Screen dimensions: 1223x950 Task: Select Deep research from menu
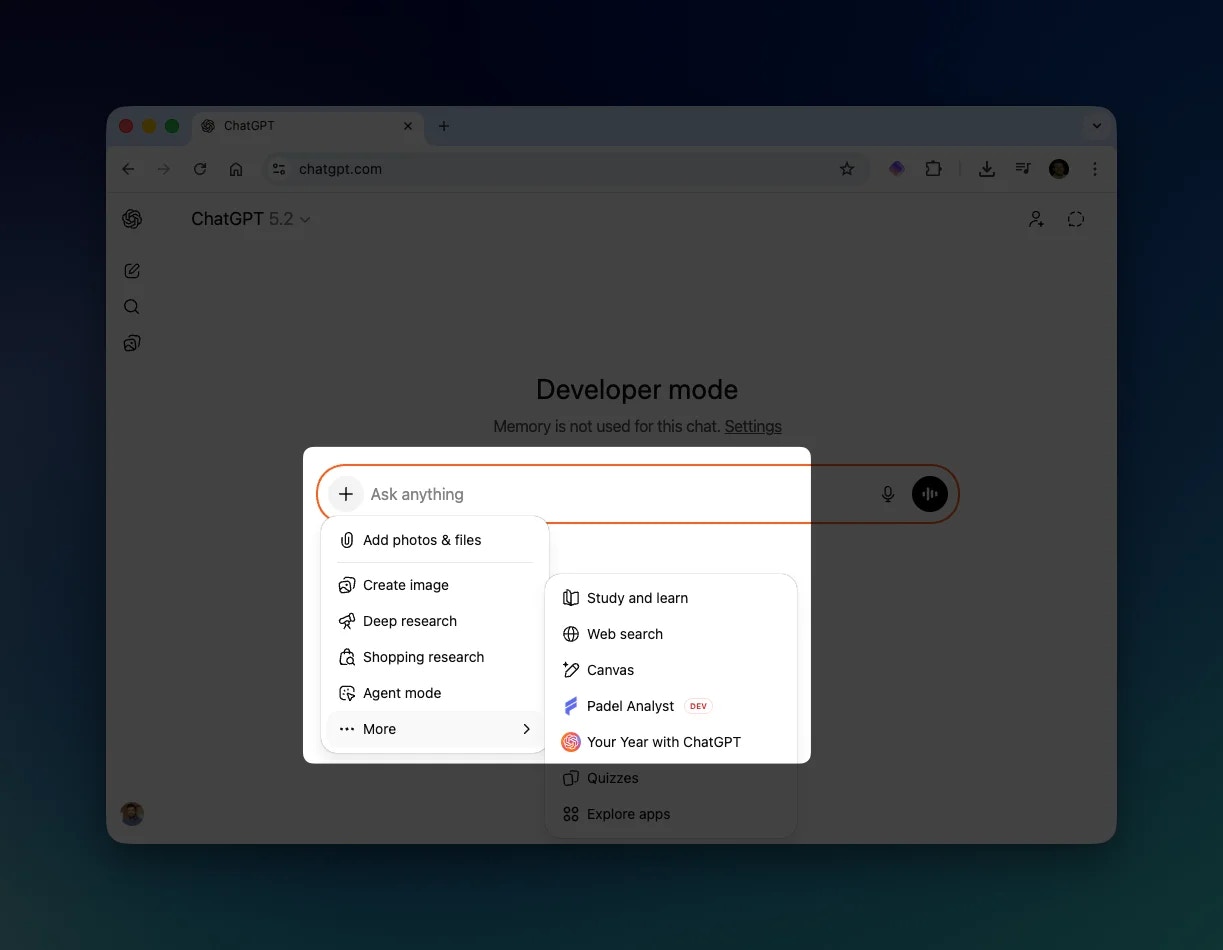pos(435,621)
